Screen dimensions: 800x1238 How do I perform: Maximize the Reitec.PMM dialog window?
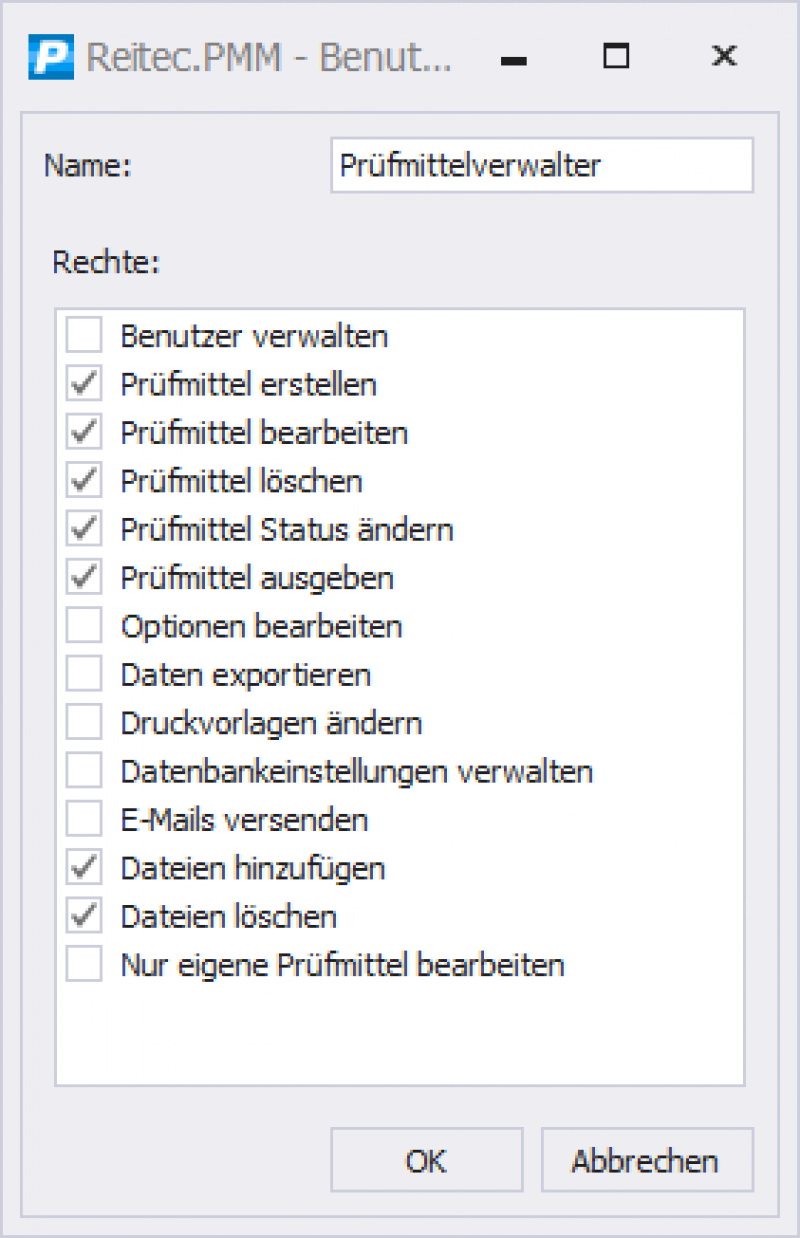(617, 57)
